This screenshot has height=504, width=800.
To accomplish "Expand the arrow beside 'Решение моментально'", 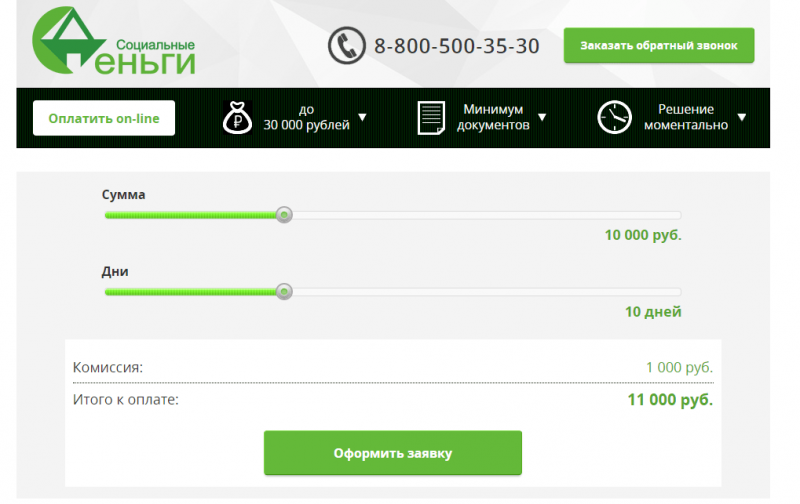I will coord(742,117).
